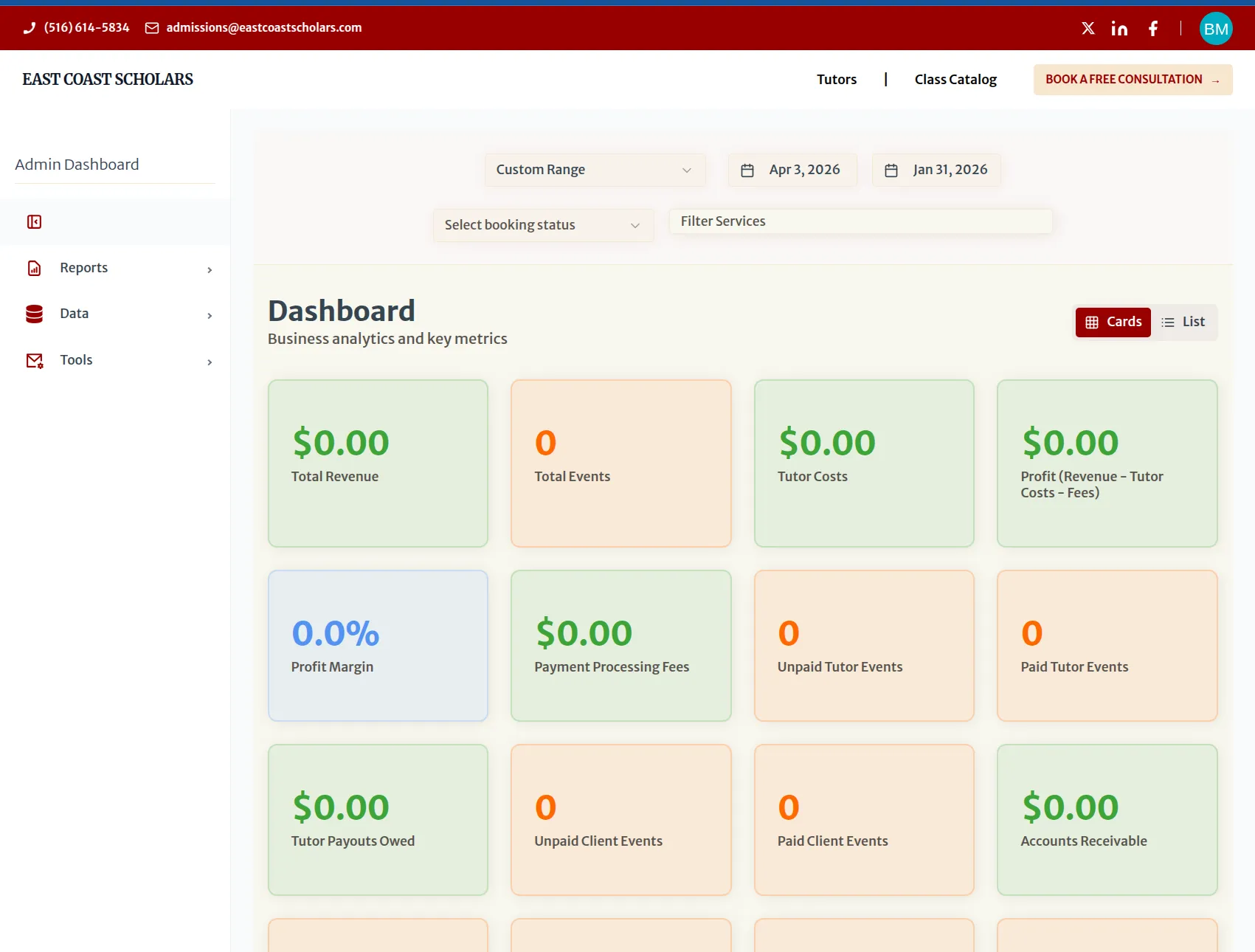1255x952 pixels.
Task: Open the Tutors nav menu item
Action: coord(836,79)
